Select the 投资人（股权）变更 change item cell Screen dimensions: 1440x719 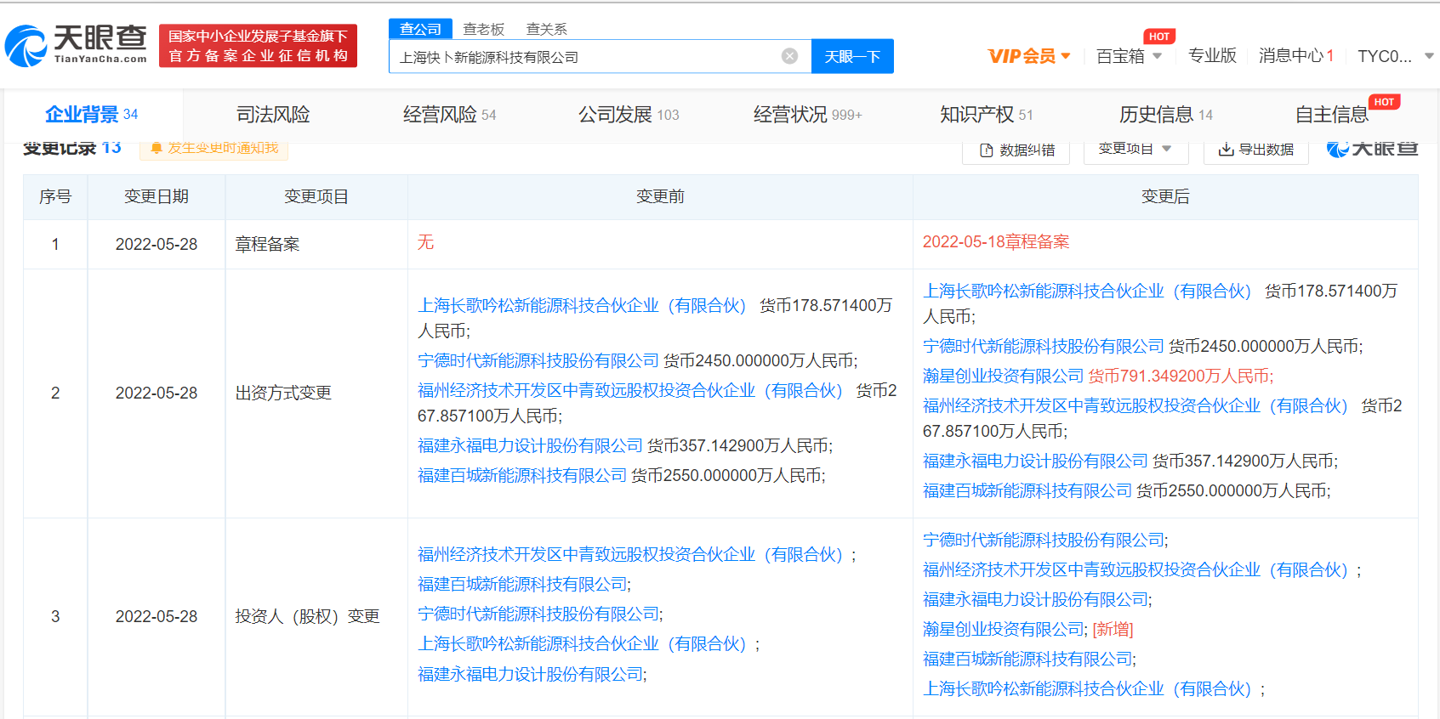point(317,616)
